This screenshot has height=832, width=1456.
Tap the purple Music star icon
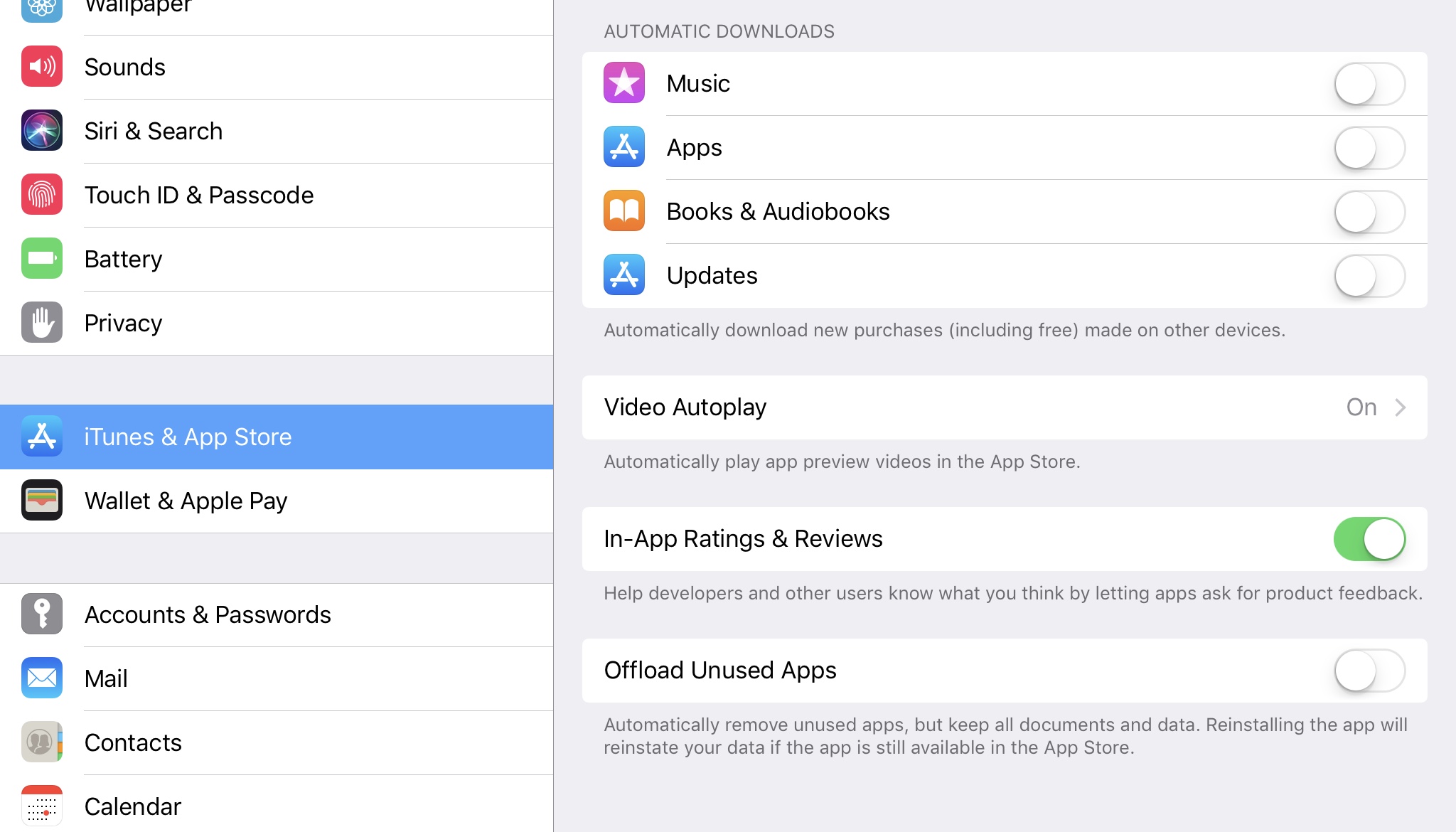[x=624, y=83]
